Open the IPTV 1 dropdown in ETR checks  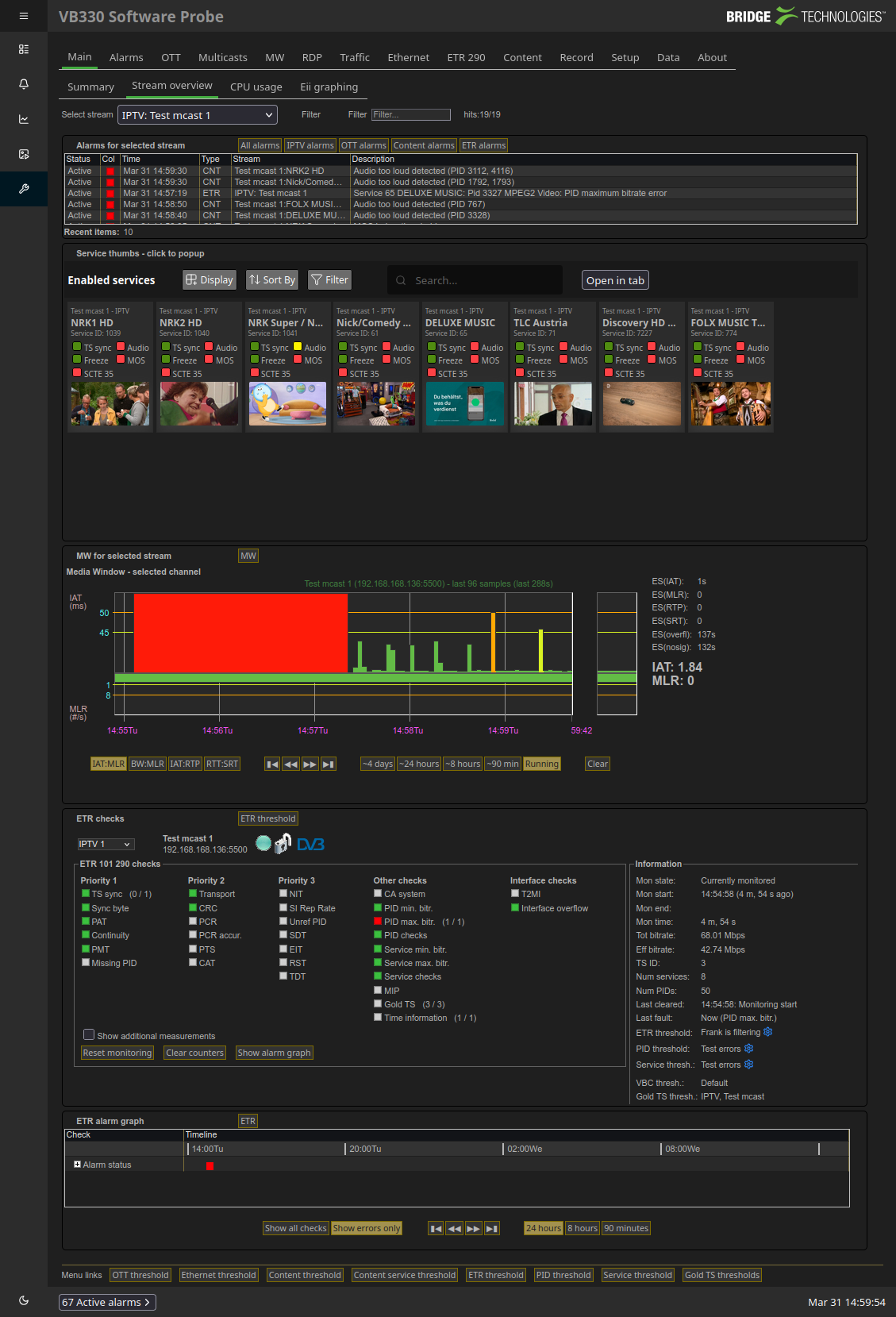tap(106, 844)
